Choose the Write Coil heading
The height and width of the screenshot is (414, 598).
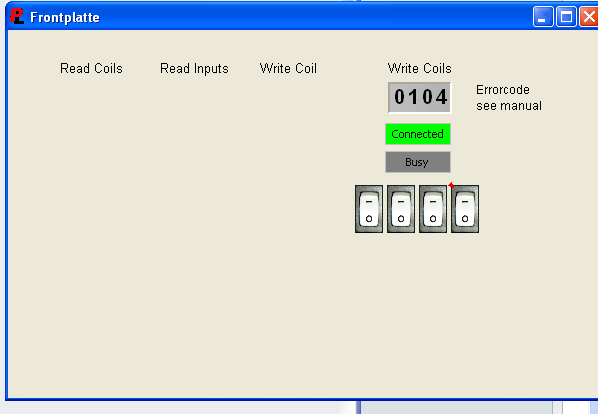288,68
